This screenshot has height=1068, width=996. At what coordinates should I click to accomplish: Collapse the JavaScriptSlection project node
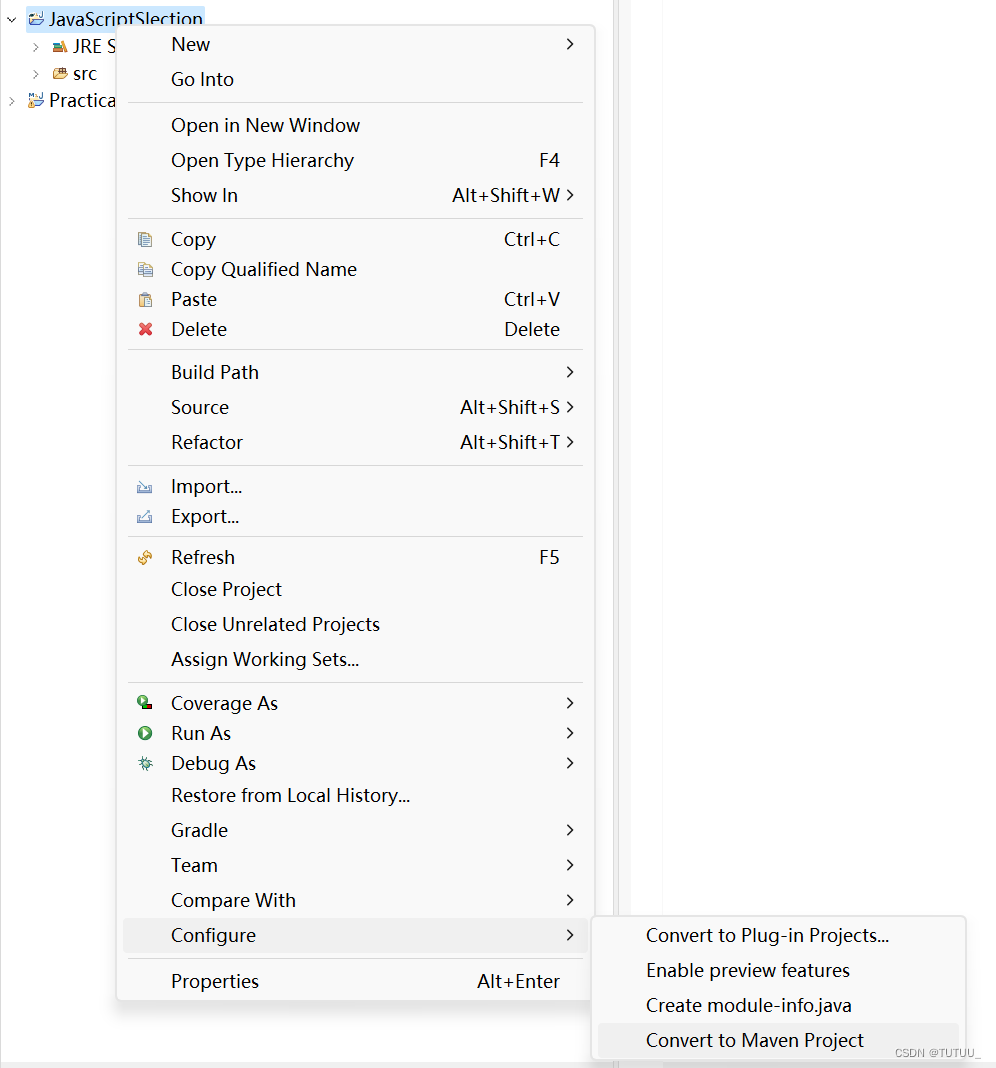12,20
